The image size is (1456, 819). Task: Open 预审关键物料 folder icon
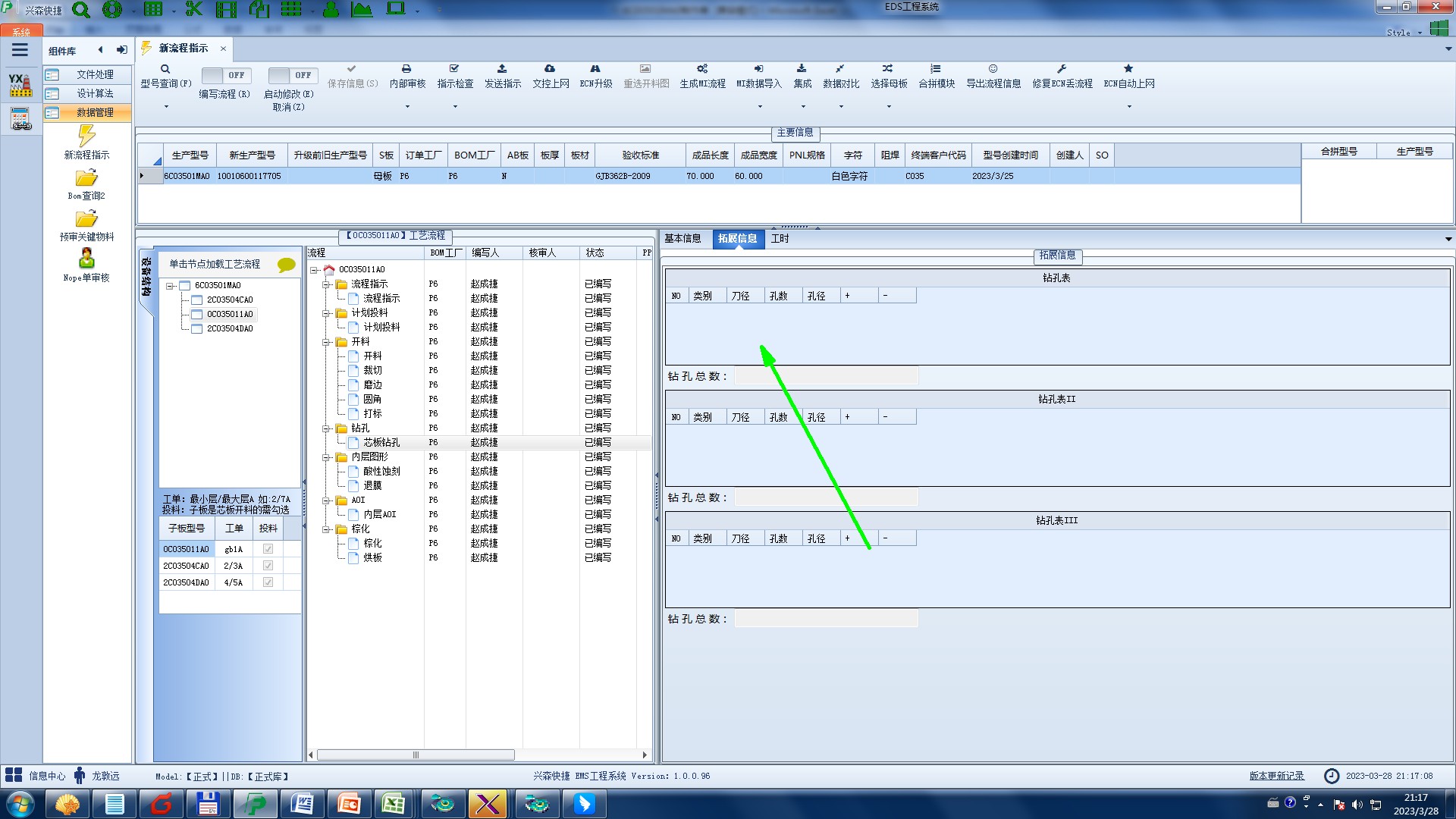[86, 219]
